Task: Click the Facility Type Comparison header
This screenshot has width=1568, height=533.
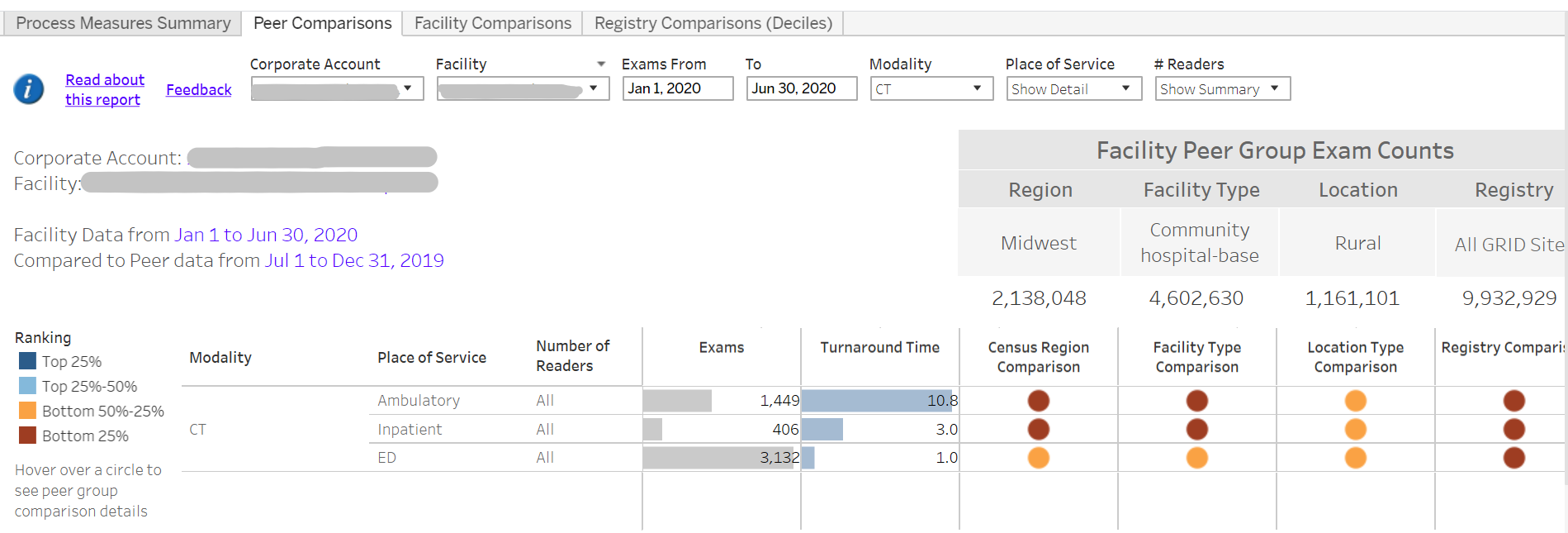Action: pos(1196,357)
